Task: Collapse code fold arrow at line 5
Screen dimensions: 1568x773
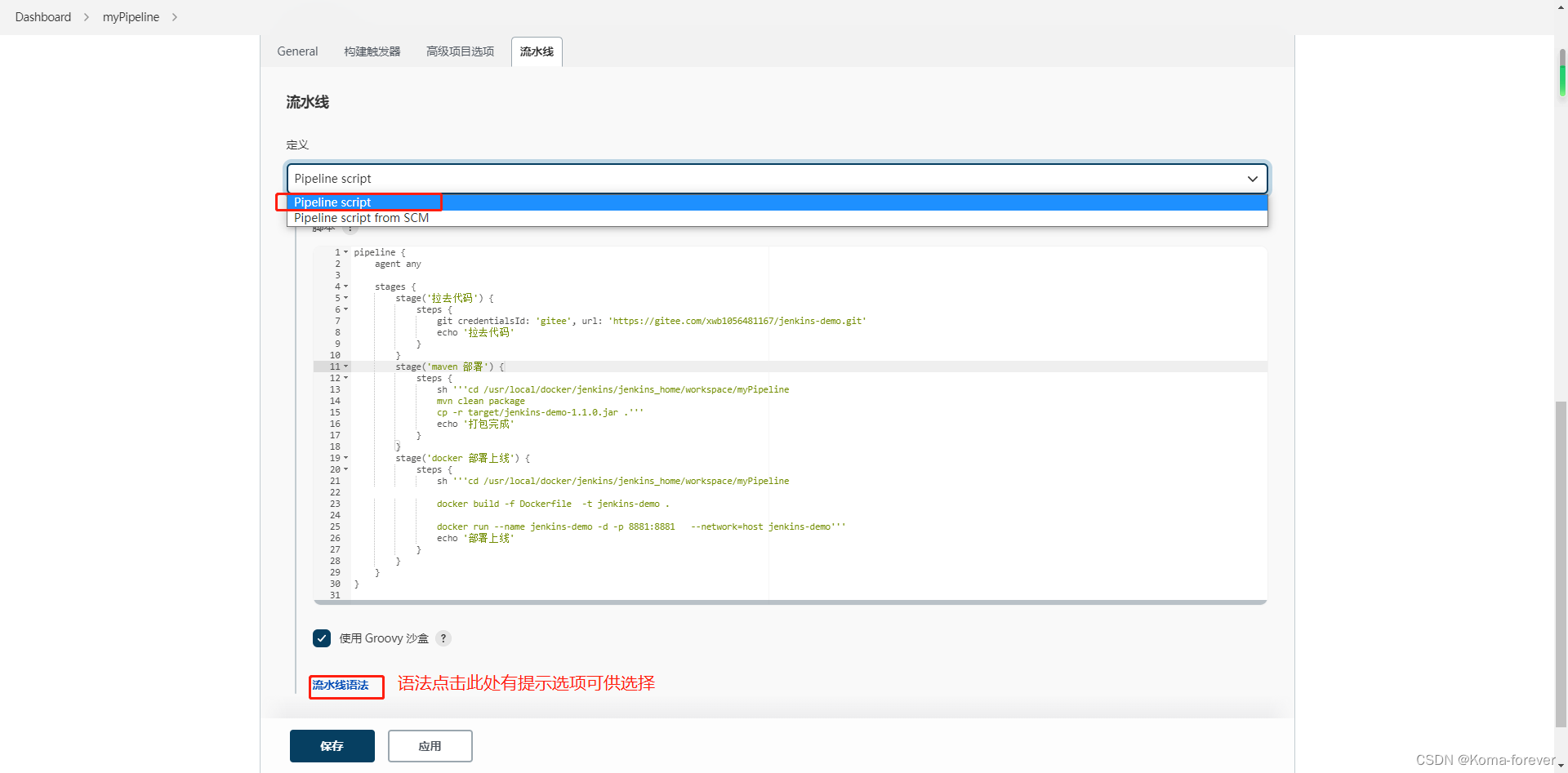Action: (x=346, y=298)
